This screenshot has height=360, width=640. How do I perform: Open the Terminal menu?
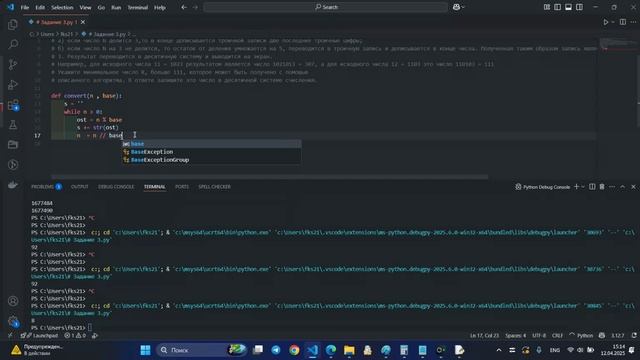click(138, 7)
